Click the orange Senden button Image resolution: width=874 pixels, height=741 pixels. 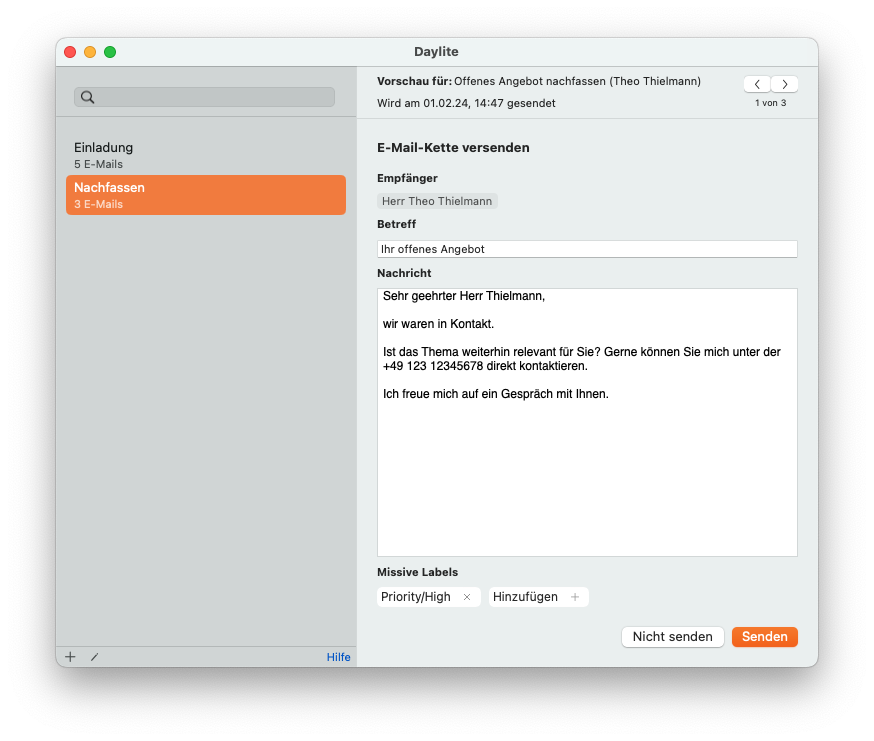764,637
